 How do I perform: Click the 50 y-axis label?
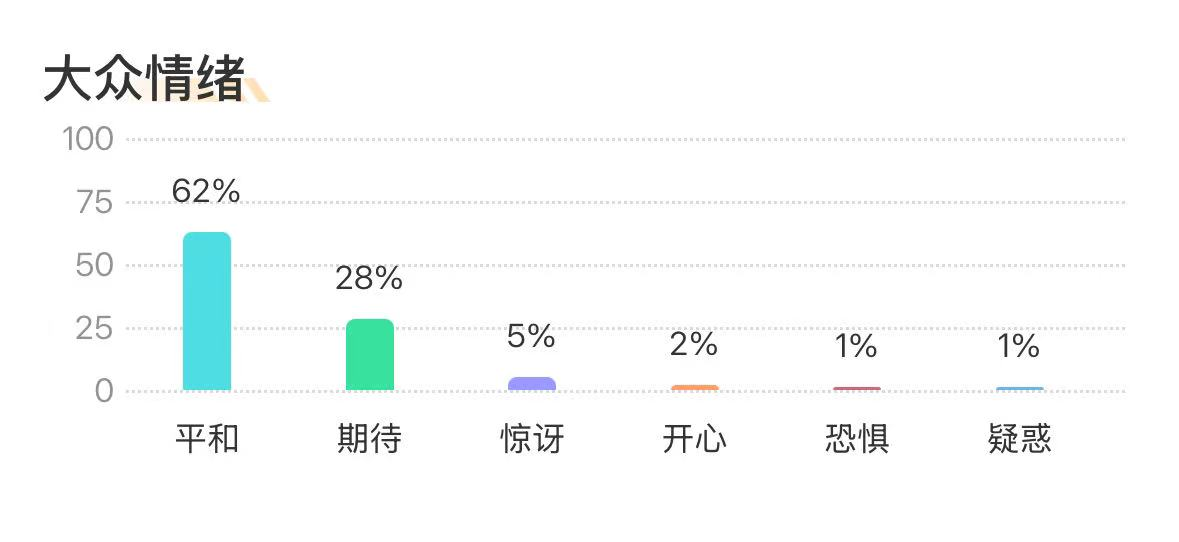pos(95,266)
